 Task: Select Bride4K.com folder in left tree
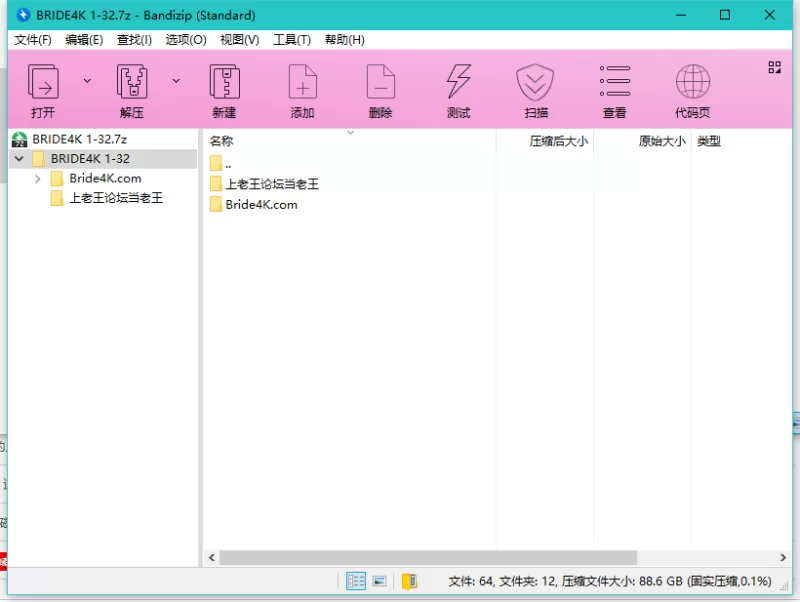click(105, 178)
